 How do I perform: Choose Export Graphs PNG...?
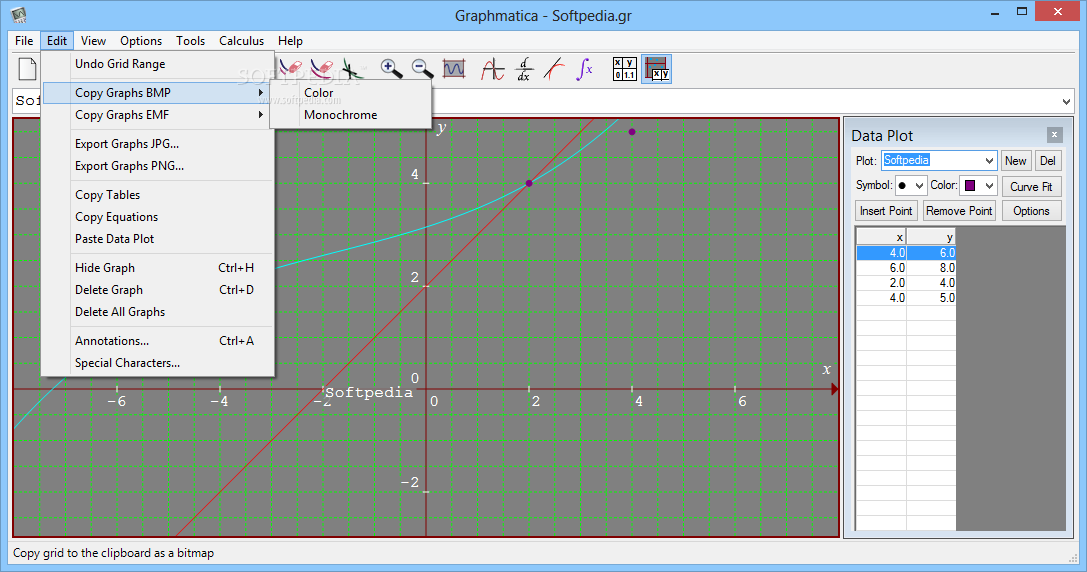pos(158,166)
